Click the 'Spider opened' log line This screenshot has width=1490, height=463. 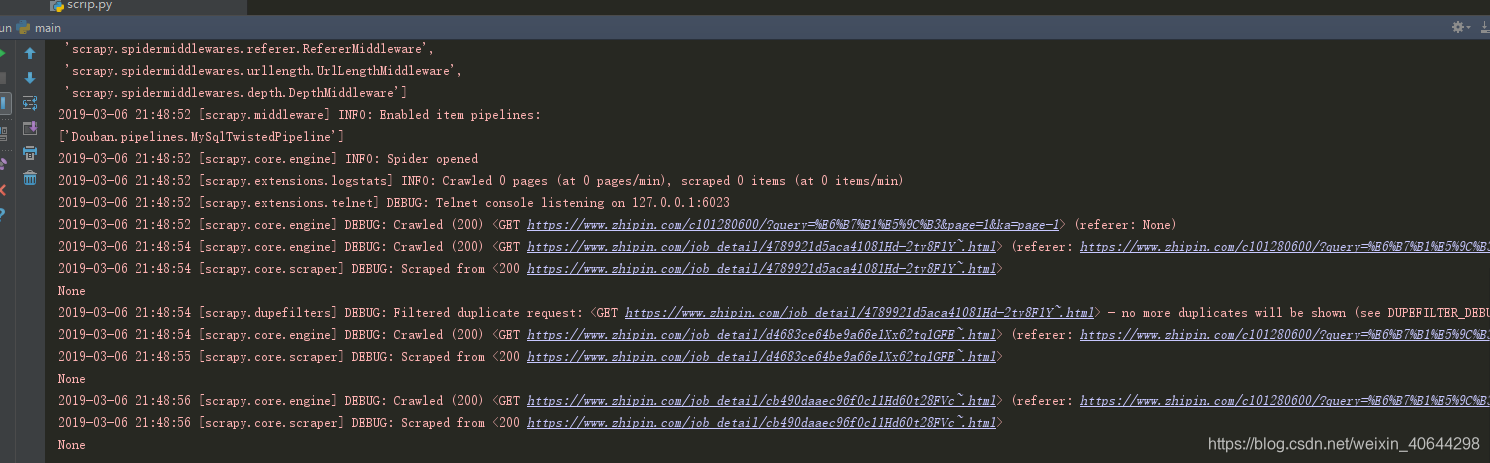point(268,159)
